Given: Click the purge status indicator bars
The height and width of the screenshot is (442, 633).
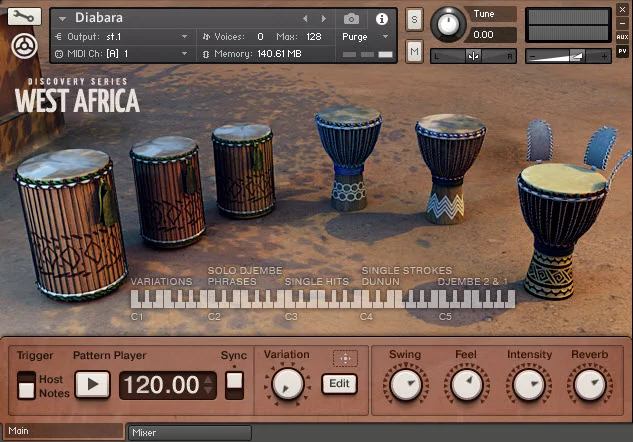Looking at the screenshot, I should (x=367, y=54).
